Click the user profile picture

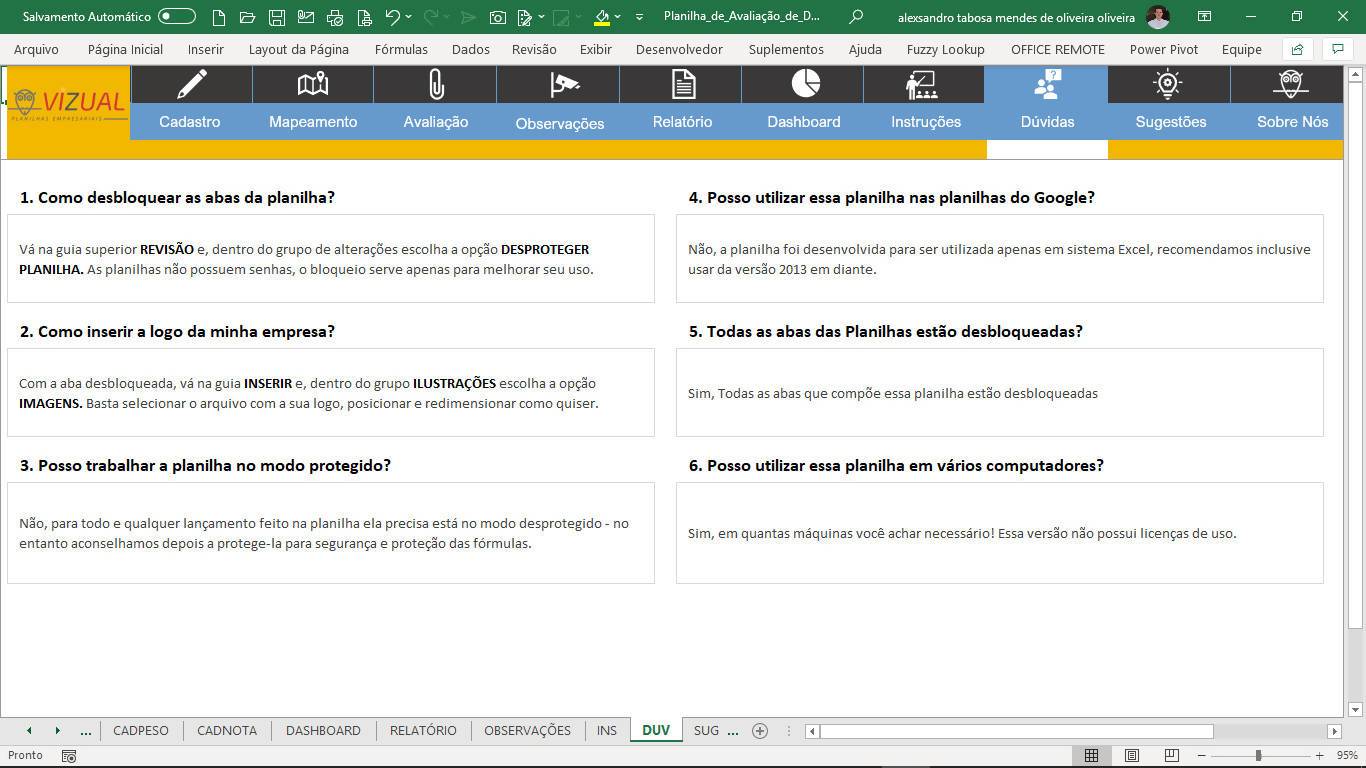click(x=1157, y=17)
